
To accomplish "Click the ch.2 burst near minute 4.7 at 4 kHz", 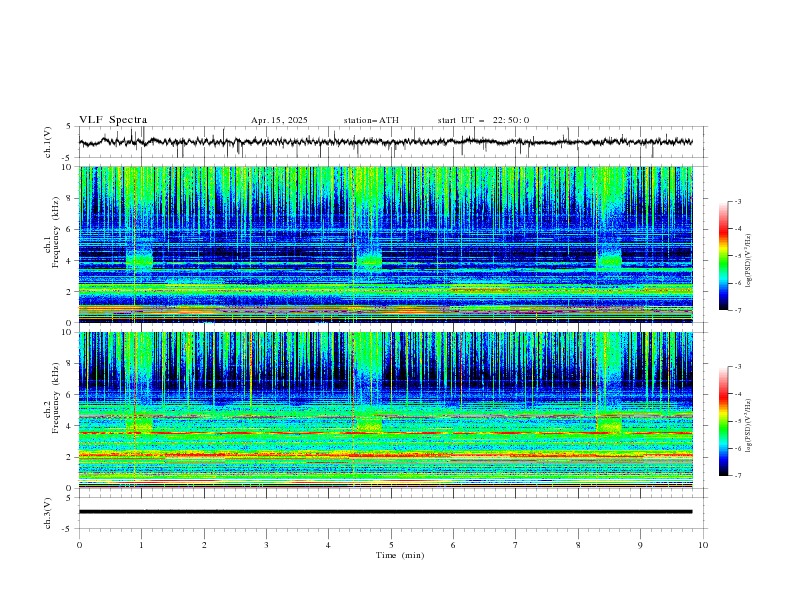I will pyautogui.click(x=370, y=423).
